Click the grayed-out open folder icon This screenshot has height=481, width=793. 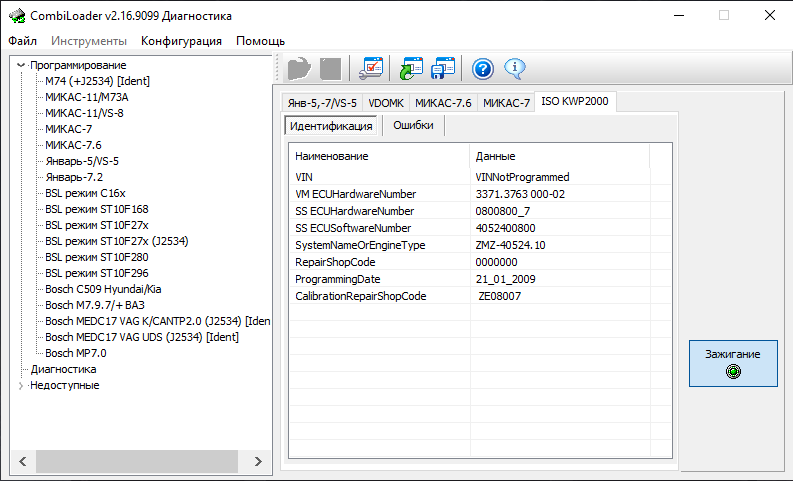[299, 68]
